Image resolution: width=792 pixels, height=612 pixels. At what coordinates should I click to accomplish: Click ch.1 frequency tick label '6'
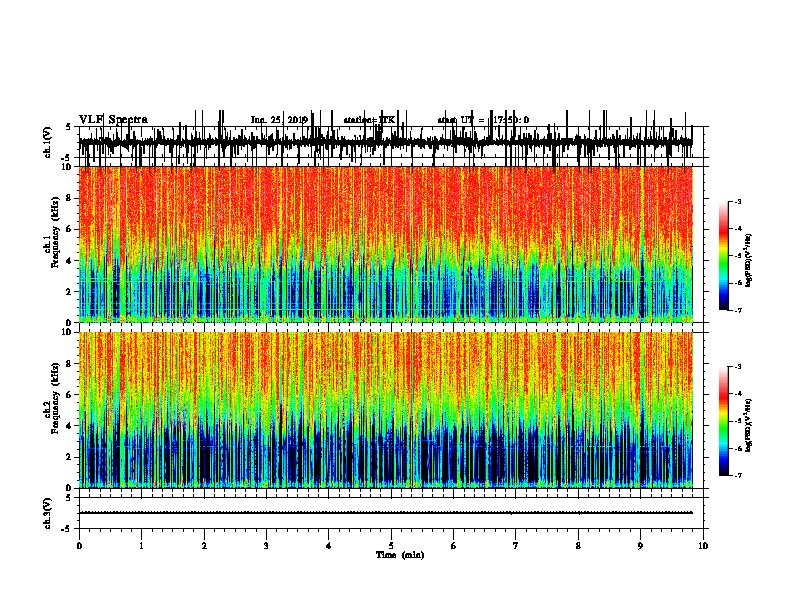click(69, 229)
